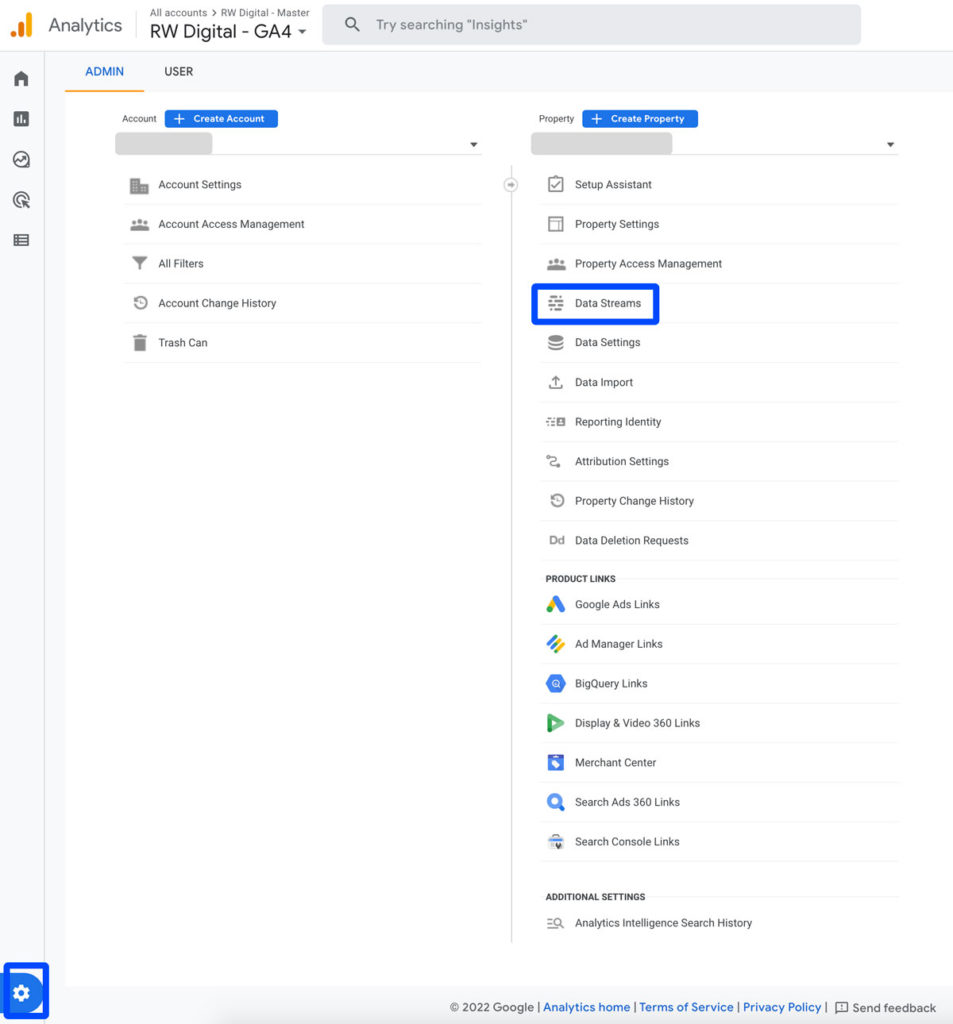Click the Attribution Settings path icon
This screenshot has height=1024, width=953.
pos(553,461)
